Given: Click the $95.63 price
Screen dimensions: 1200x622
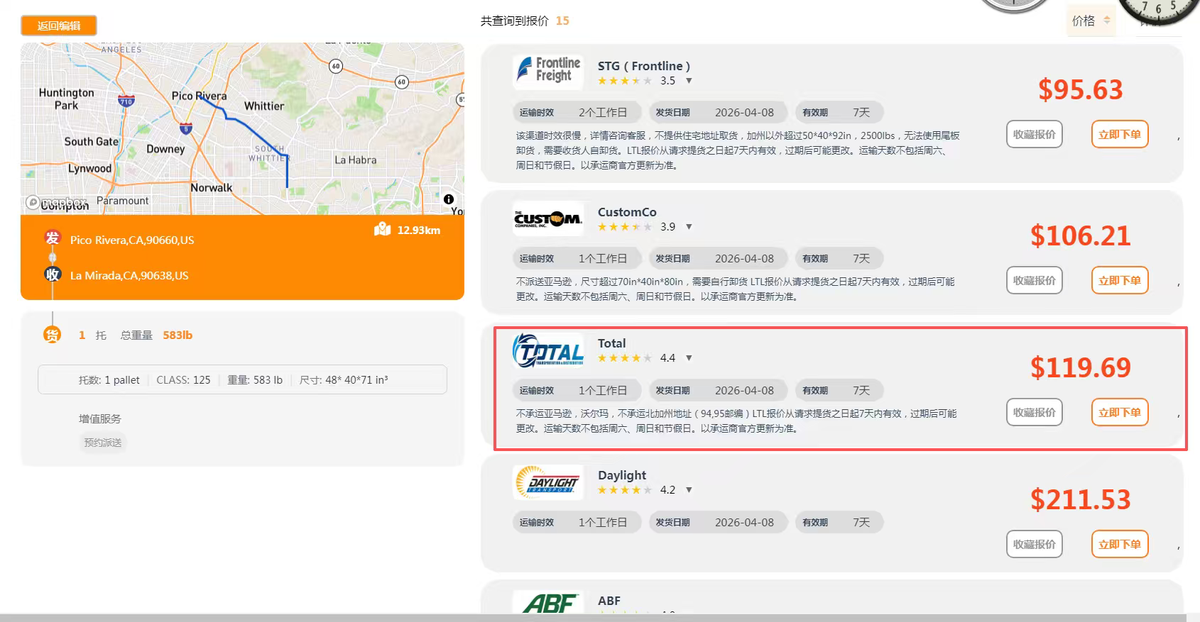Looking at the screenshot, I should pos(1080,89).
